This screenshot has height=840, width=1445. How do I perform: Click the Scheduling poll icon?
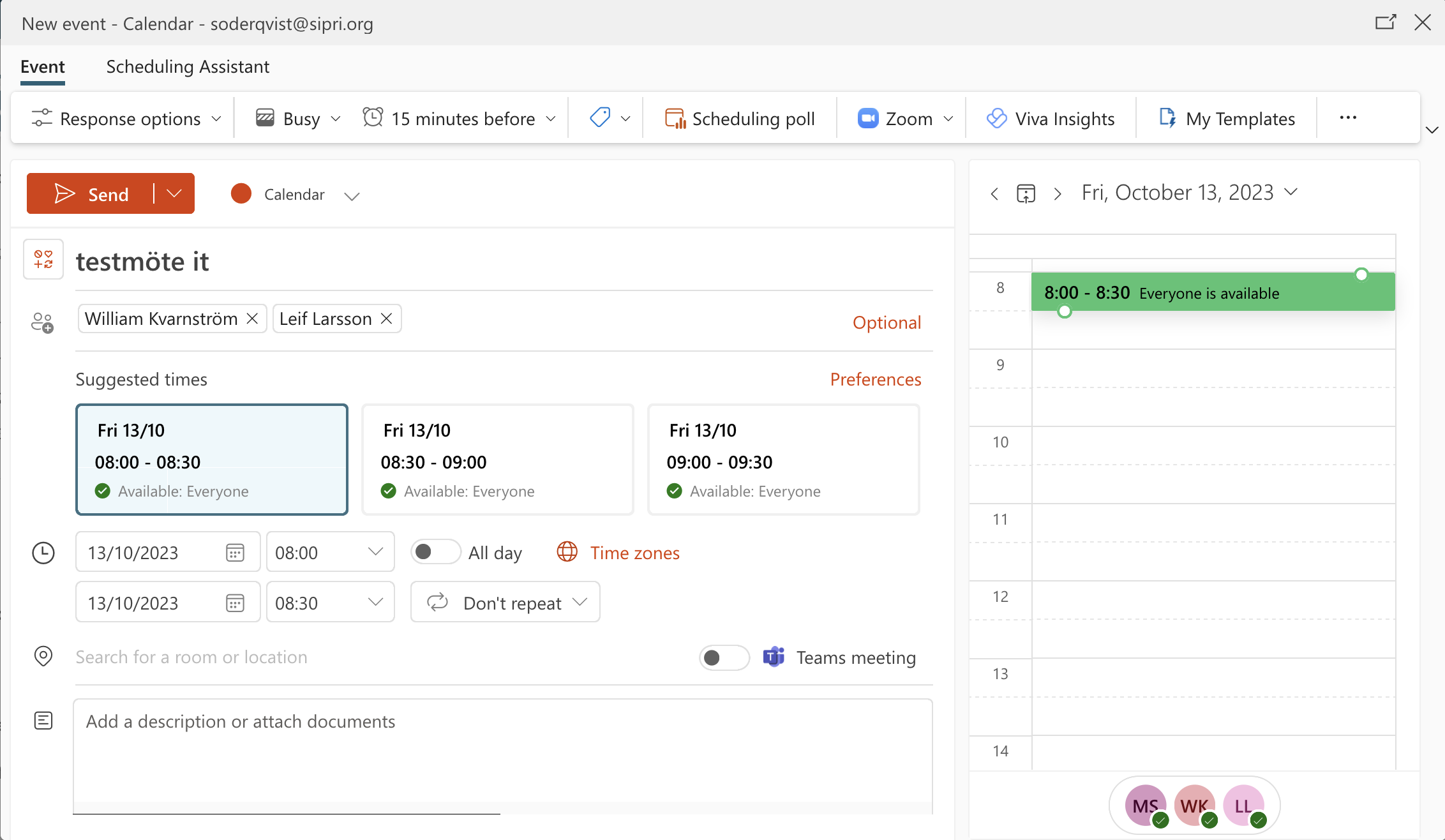pyautogui.click(x=675, y=119)
